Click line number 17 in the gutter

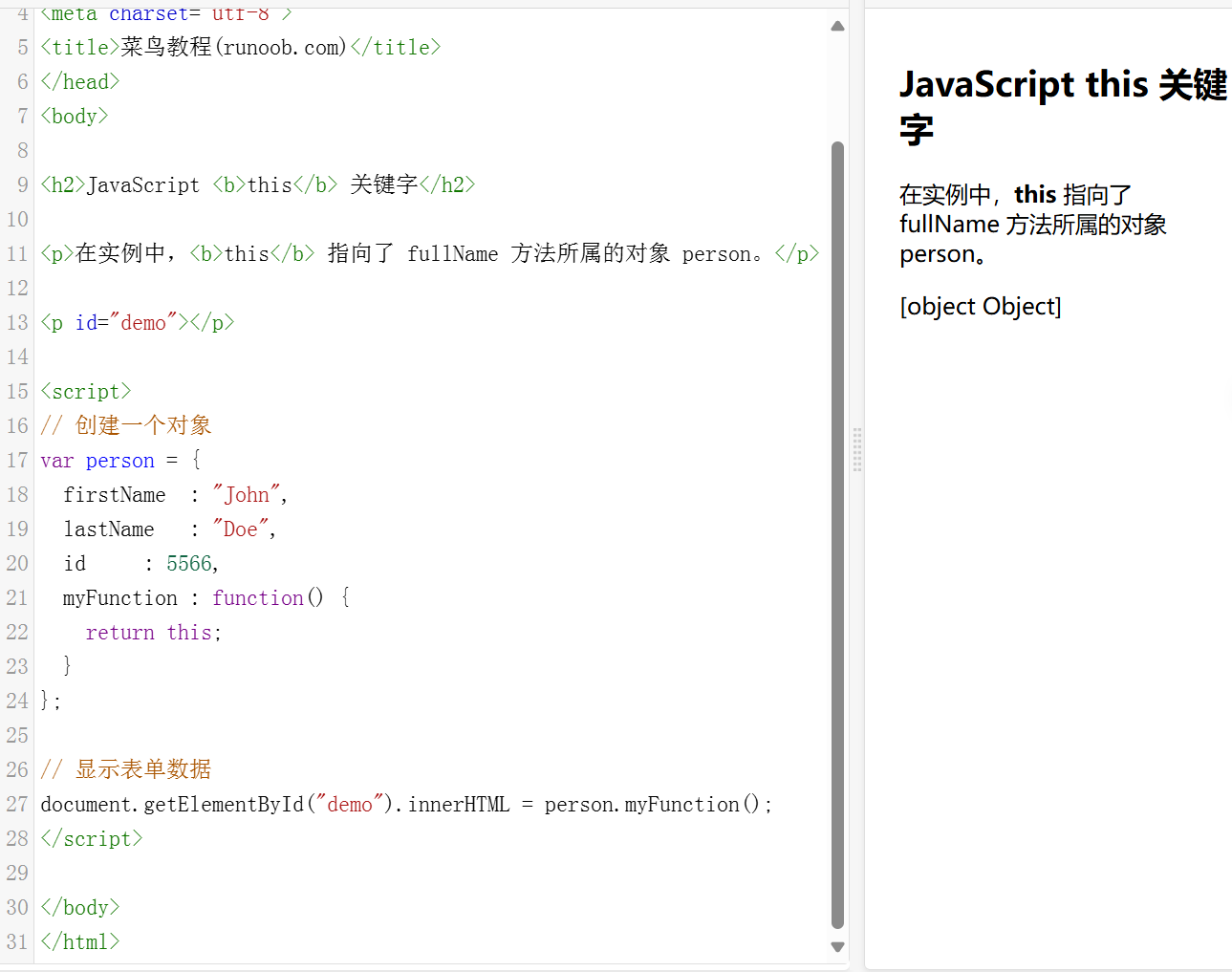17,461
